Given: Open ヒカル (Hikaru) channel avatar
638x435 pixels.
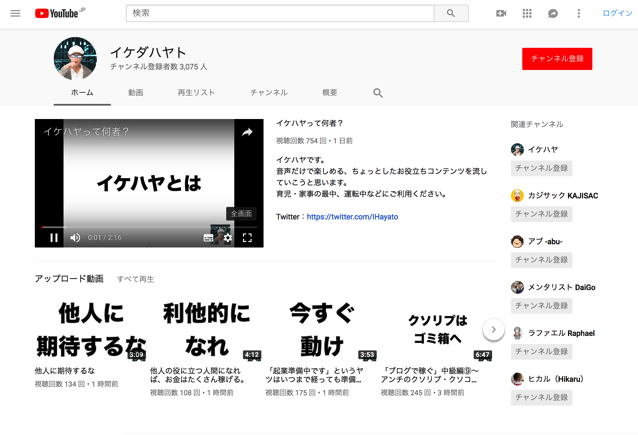Looking at the screenshot, I should click(517, 379).
